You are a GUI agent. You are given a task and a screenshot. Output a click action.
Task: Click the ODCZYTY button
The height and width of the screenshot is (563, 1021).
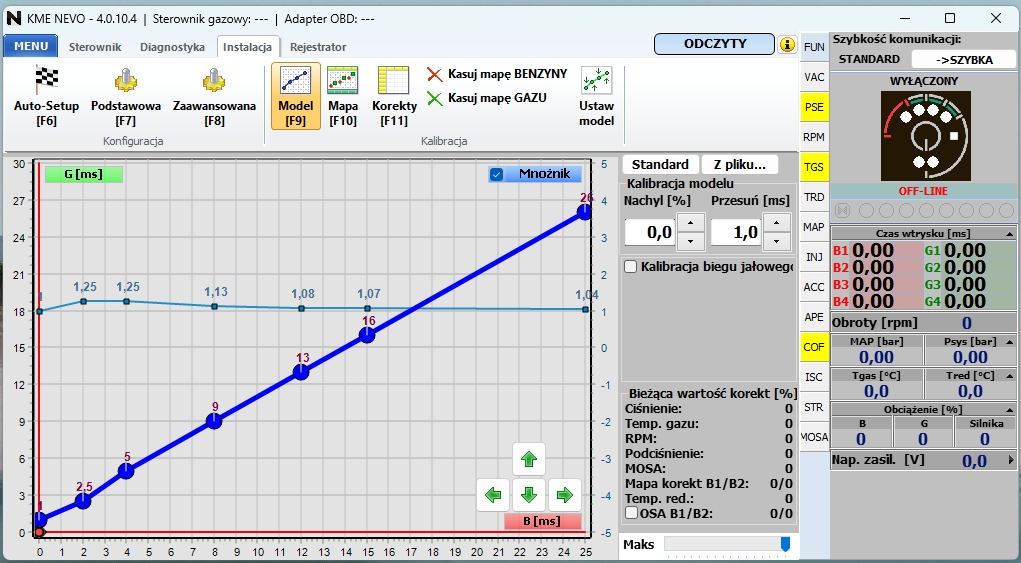click(714, 44)
